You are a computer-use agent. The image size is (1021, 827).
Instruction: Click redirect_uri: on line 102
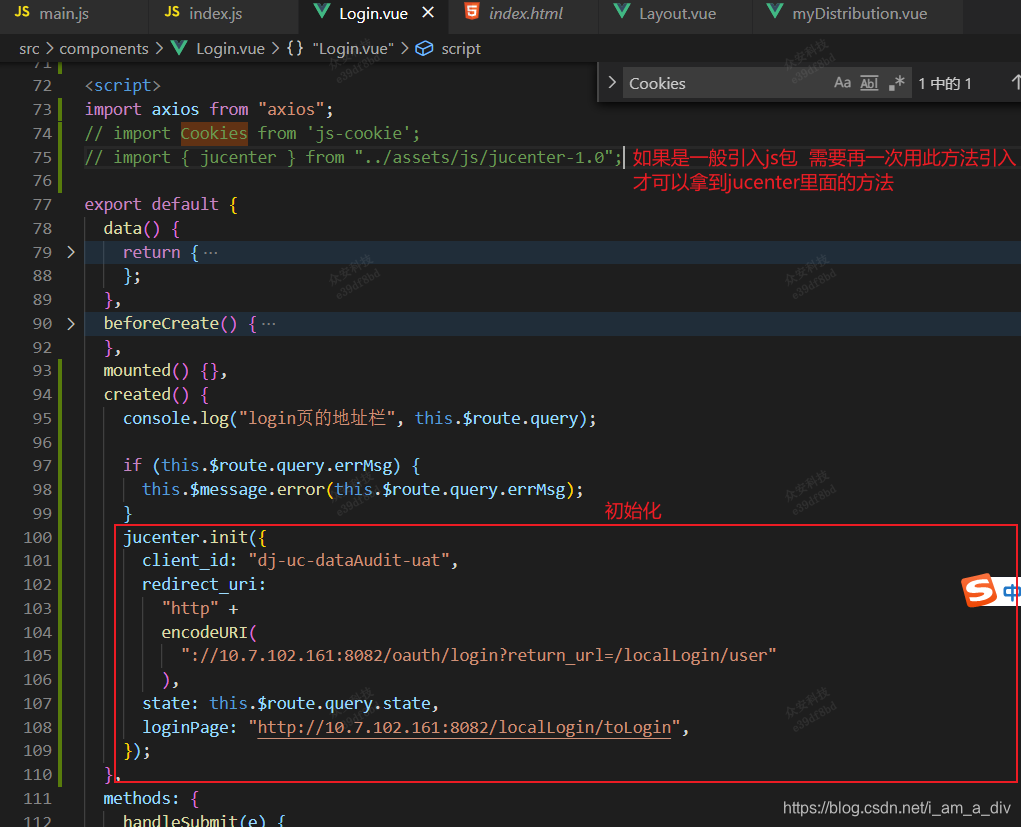coord(204,585)
